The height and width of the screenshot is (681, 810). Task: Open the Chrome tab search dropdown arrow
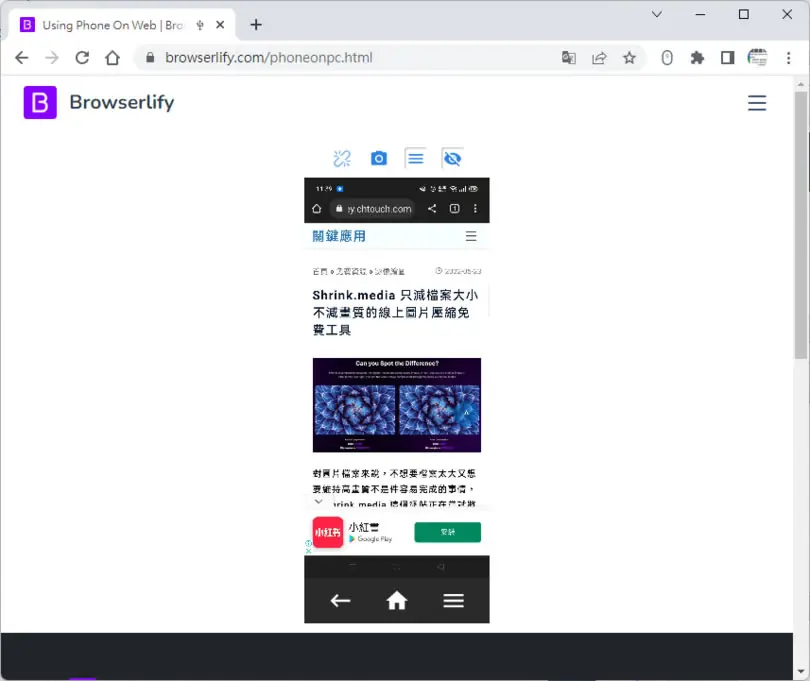657,14
